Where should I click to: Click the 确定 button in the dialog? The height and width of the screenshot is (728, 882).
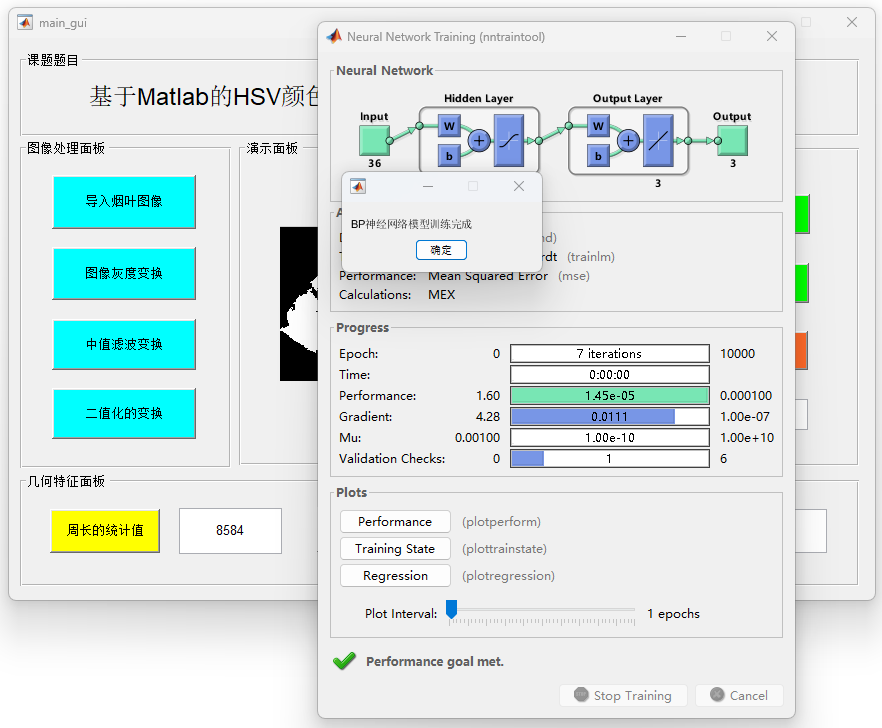[441, 250]
